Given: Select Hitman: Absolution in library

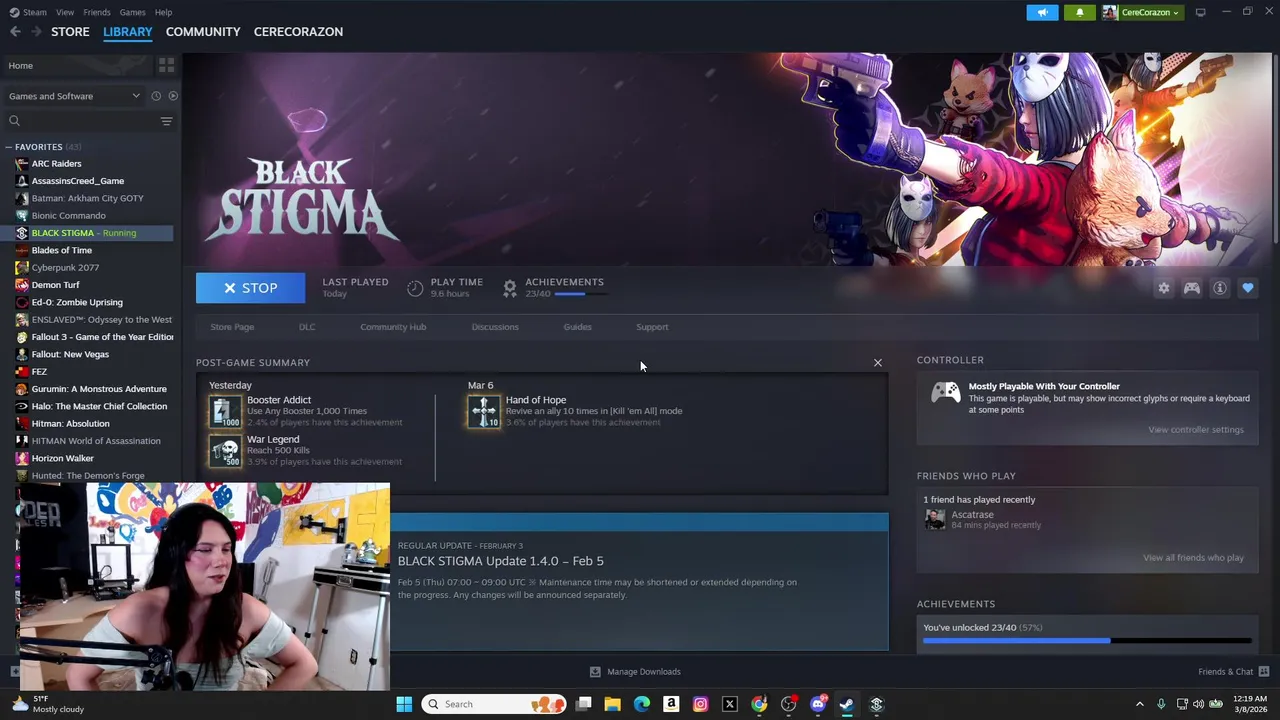Looking at the screenshot, I should [x=70, y=424].
